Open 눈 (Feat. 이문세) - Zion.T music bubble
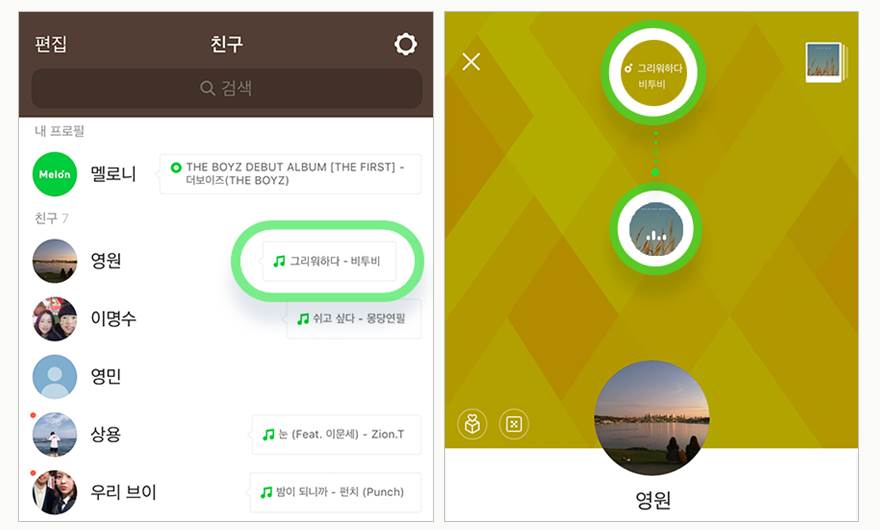Screen dimensions: 880x530 click(336, 435)
